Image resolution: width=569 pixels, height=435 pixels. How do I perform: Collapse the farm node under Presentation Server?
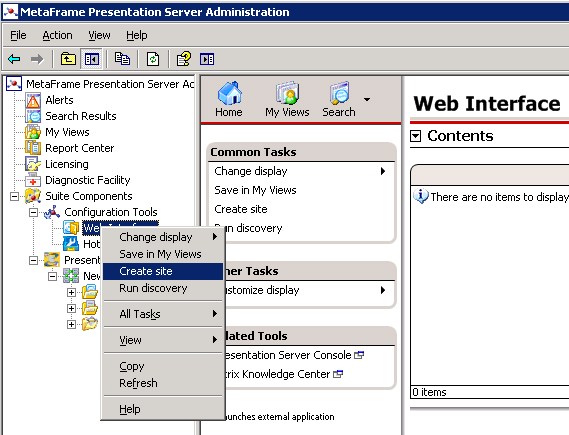52,276
